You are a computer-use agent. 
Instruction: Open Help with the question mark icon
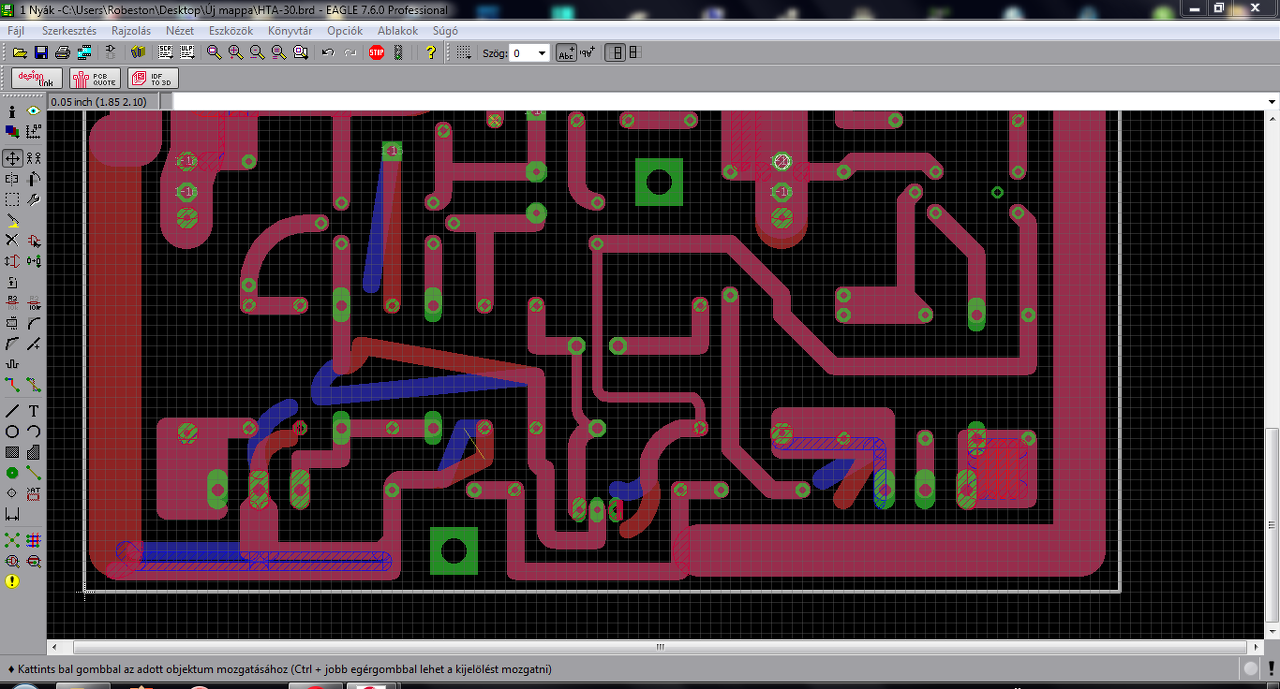pyautogui.click(x=431, y=53)
